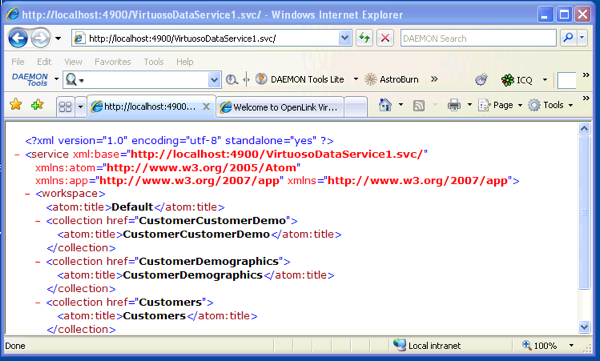Click the Done status text

15,346
